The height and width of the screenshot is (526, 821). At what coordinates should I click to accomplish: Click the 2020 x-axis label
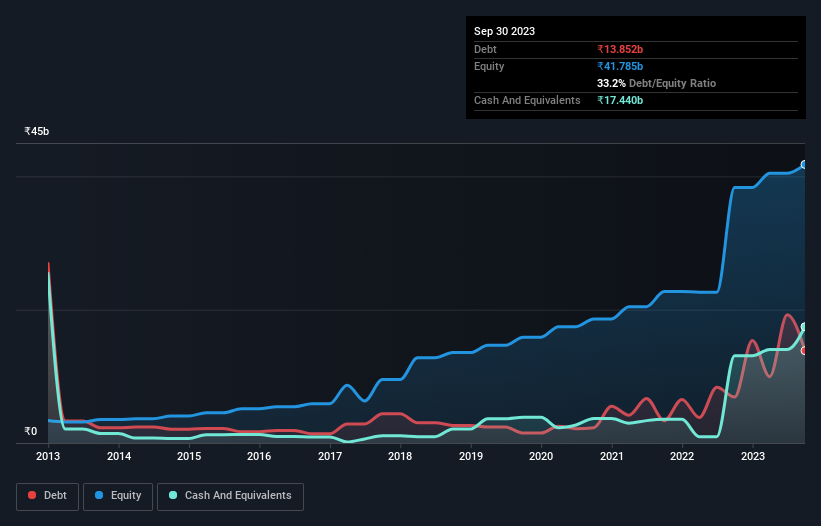point(541,456)
